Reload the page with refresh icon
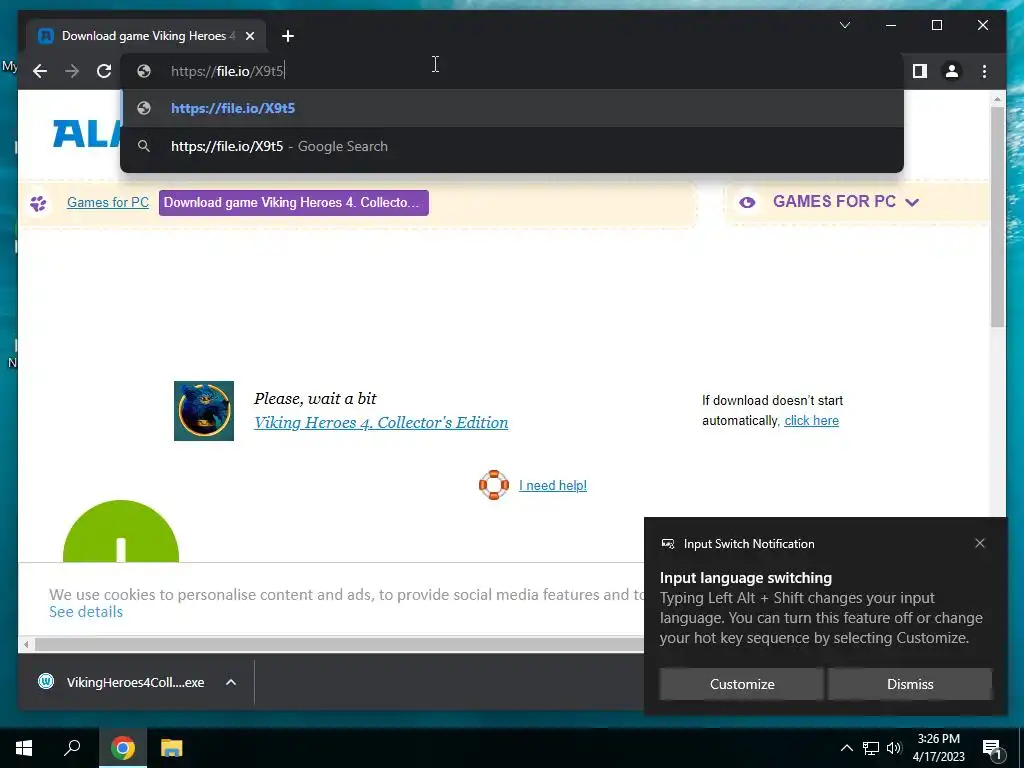1024x768 pixels. 104,71
